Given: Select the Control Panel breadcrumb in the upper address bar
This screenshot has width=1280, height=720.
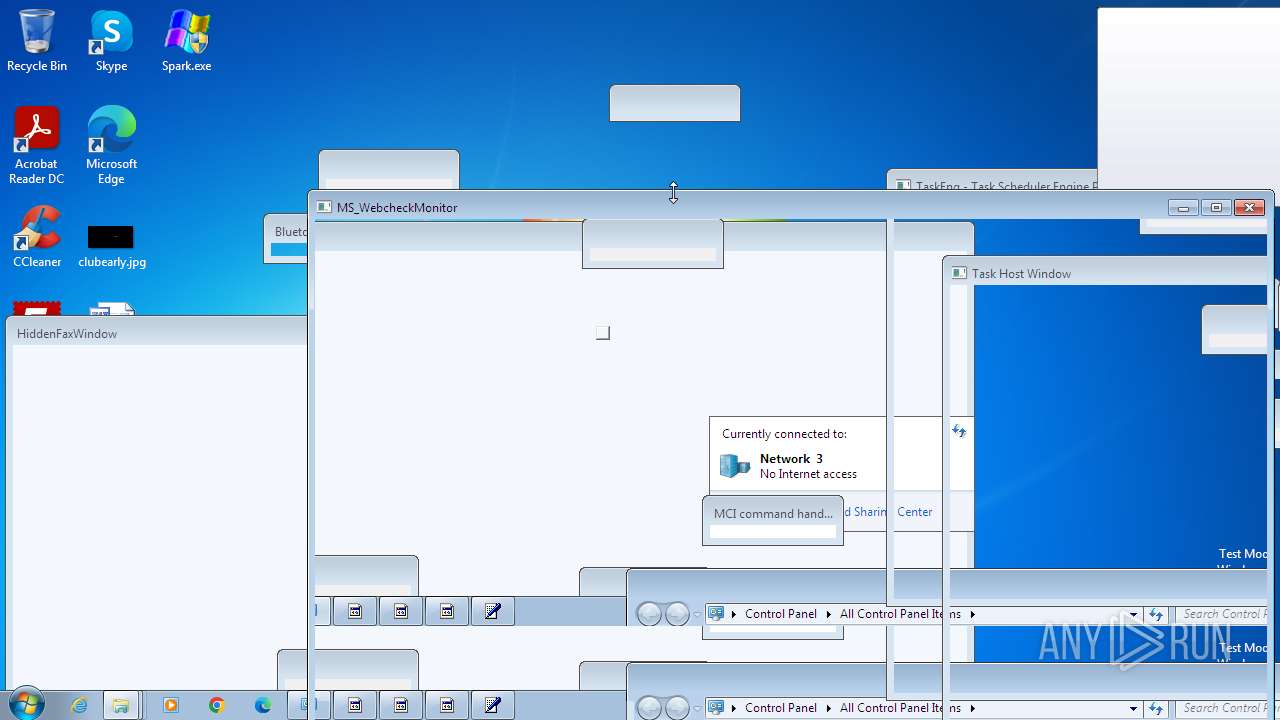Looking at the screenshot, I should click(781, 614).
